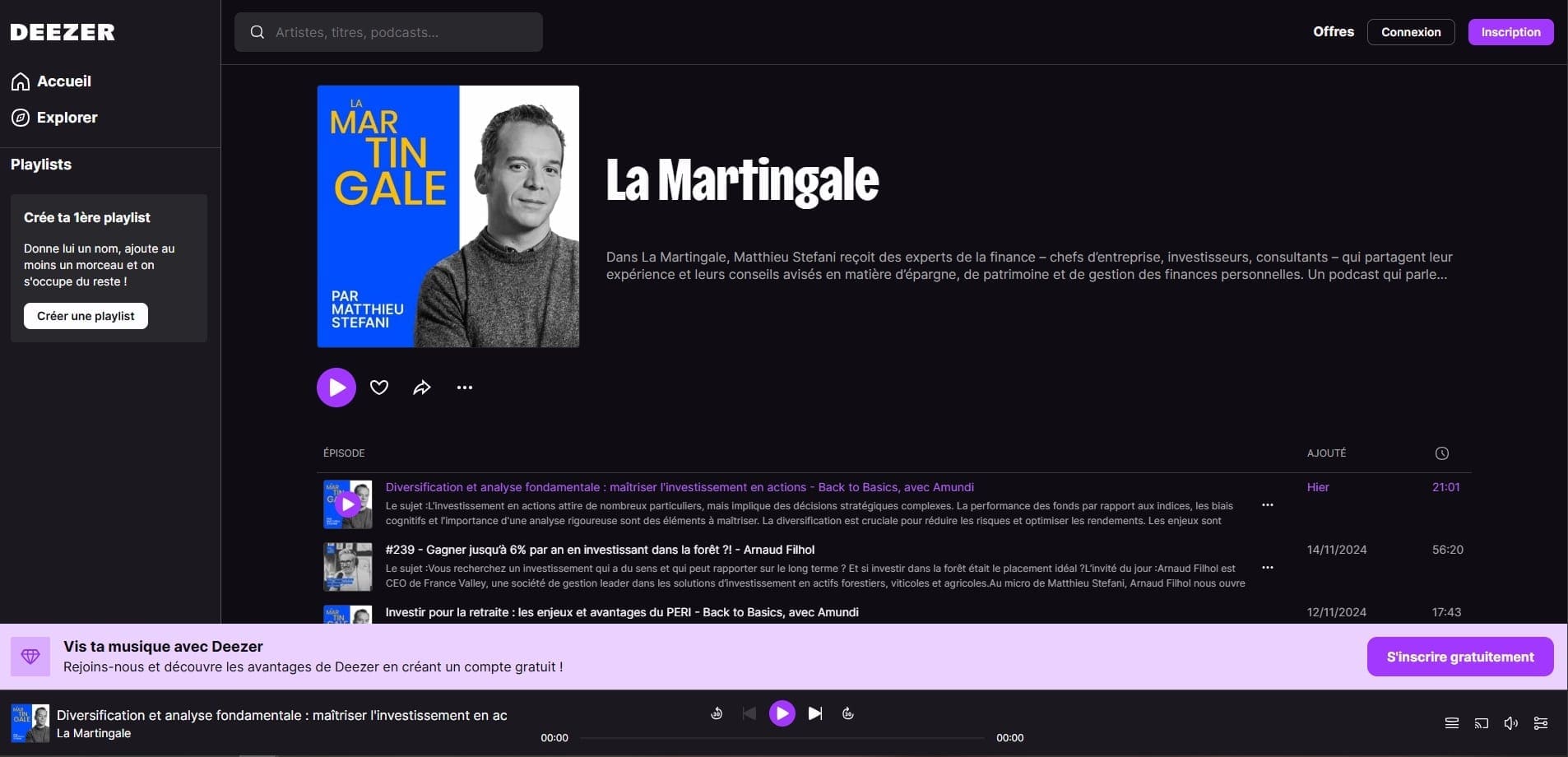Click the now-playing cover thumbnail in player

(30, 723)
